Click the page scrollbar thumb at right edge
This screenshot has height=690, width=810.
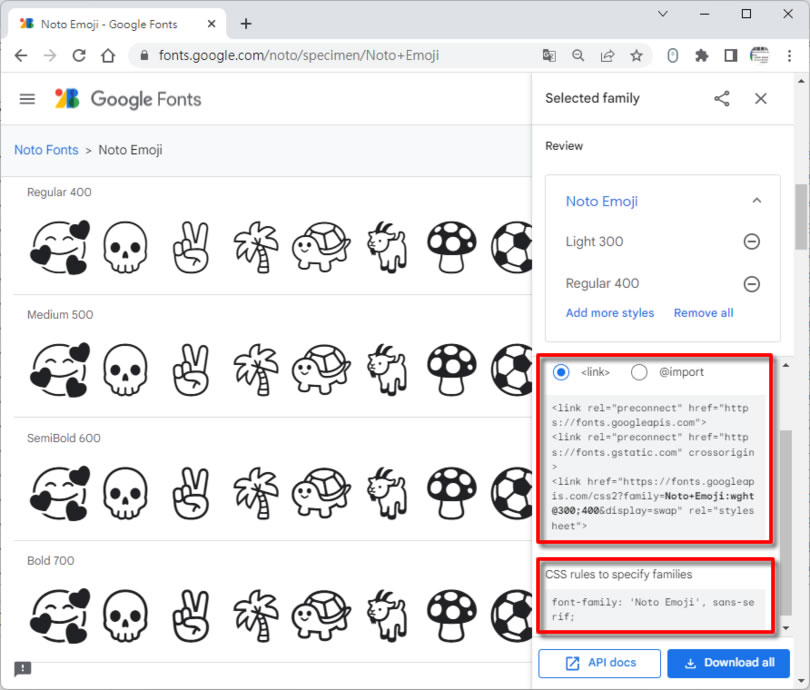click(801, 217)
